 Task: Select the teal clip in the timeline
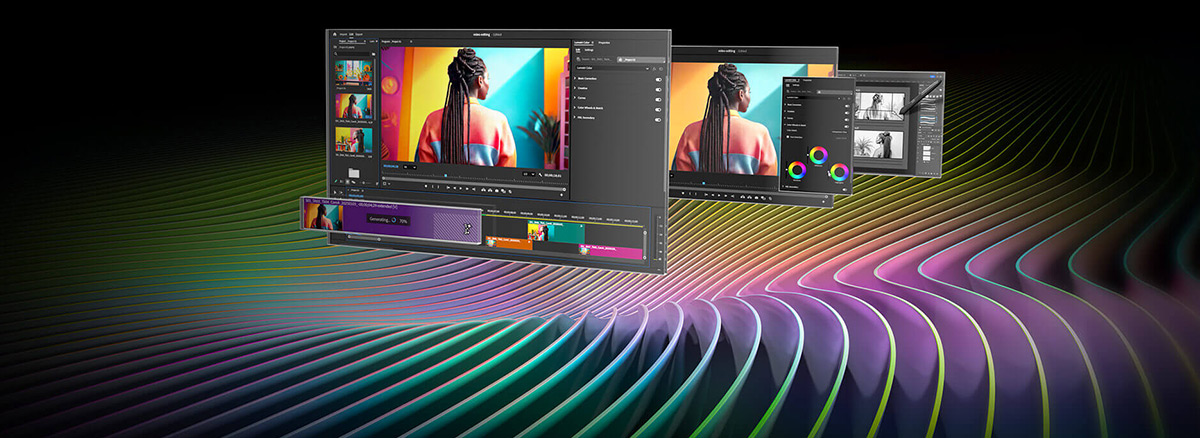click(x=556, y=230)
